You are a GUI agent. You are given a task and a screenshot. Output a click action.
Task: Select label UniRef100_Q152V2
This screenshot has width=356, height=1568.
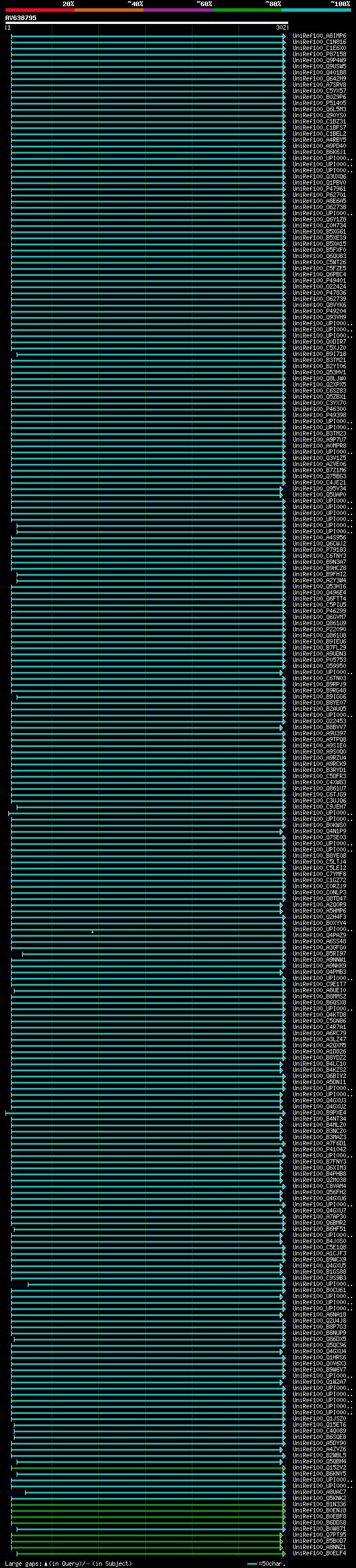[319, 1467]
